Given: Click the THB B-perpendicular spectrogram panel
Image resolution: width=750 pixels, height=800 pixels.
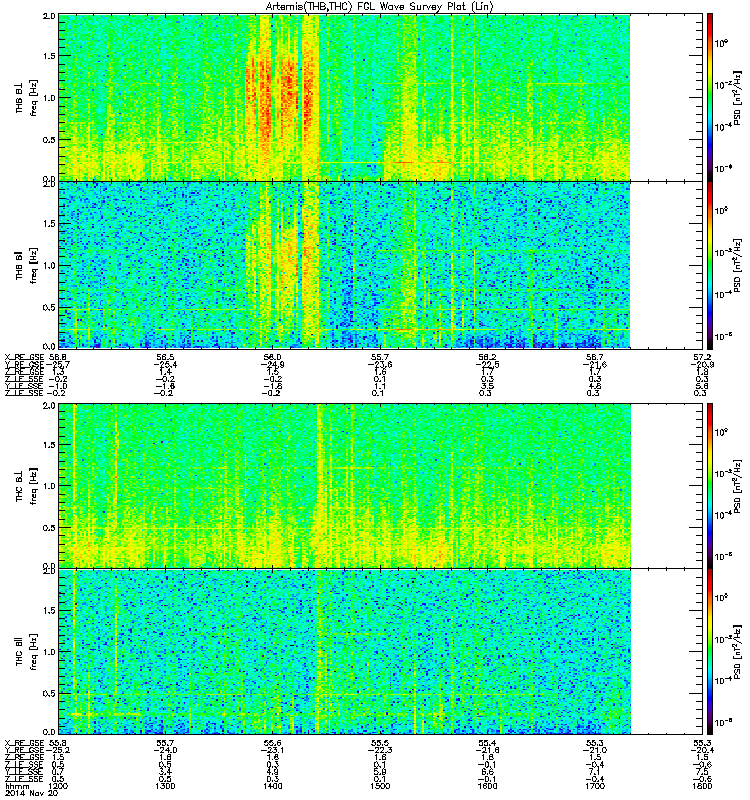Looking at the screenshot, I should [344, 97].
